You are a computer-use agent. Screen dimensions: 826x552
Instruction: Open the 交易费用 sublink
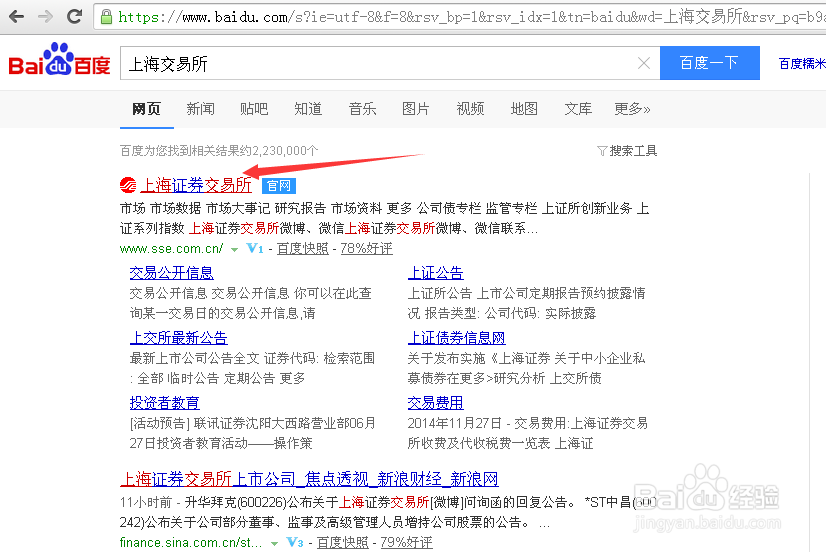click(x=436, y=403)
